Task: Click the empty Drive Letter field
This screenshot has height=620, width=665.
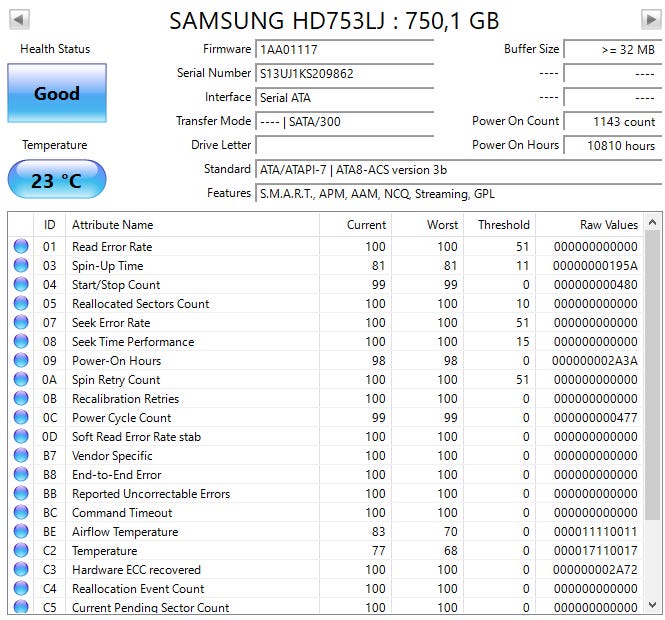Action: click(344, 145)
